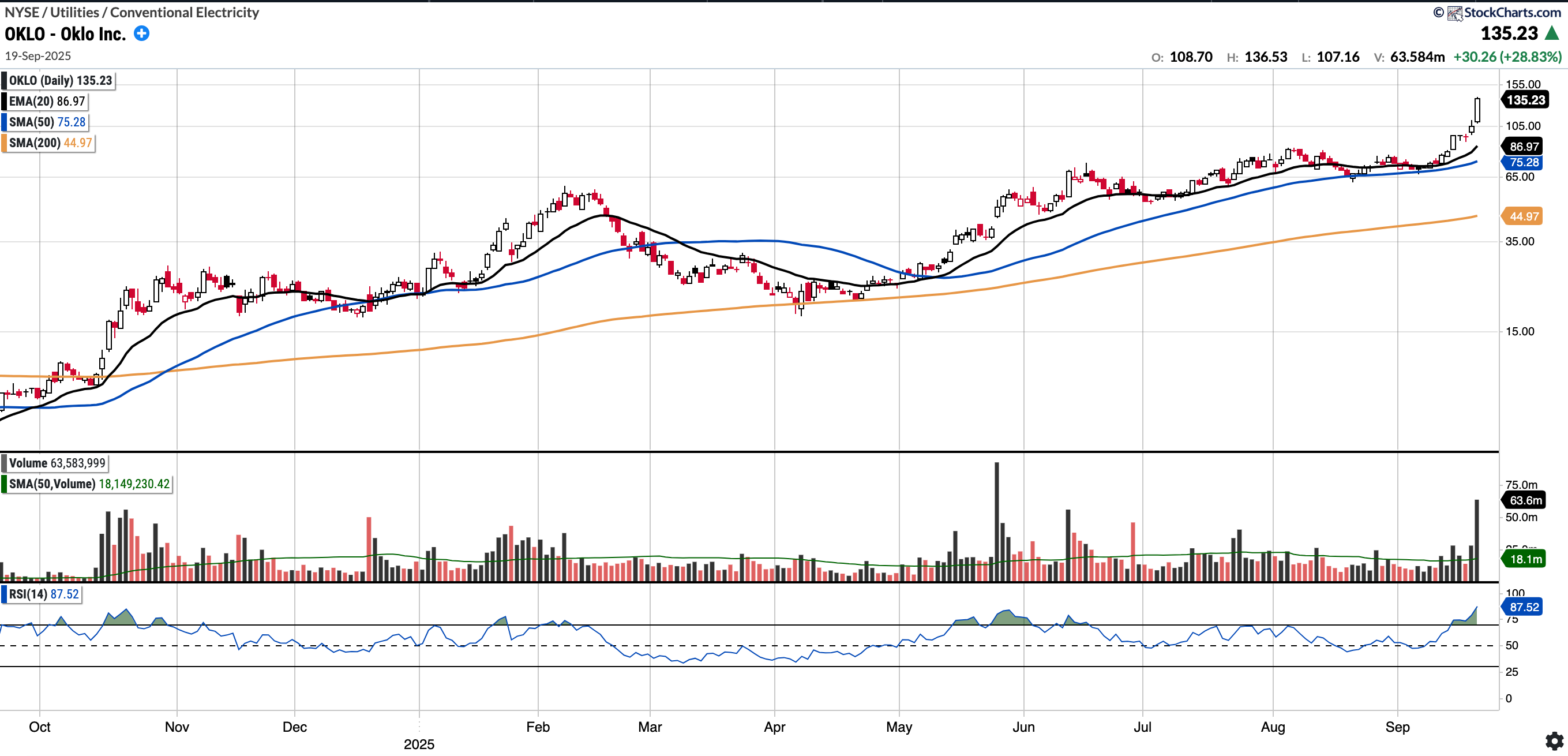The image size is (1568, 756).
Task: Click the latest tall September candlestick
Action: click(1477, 110)
